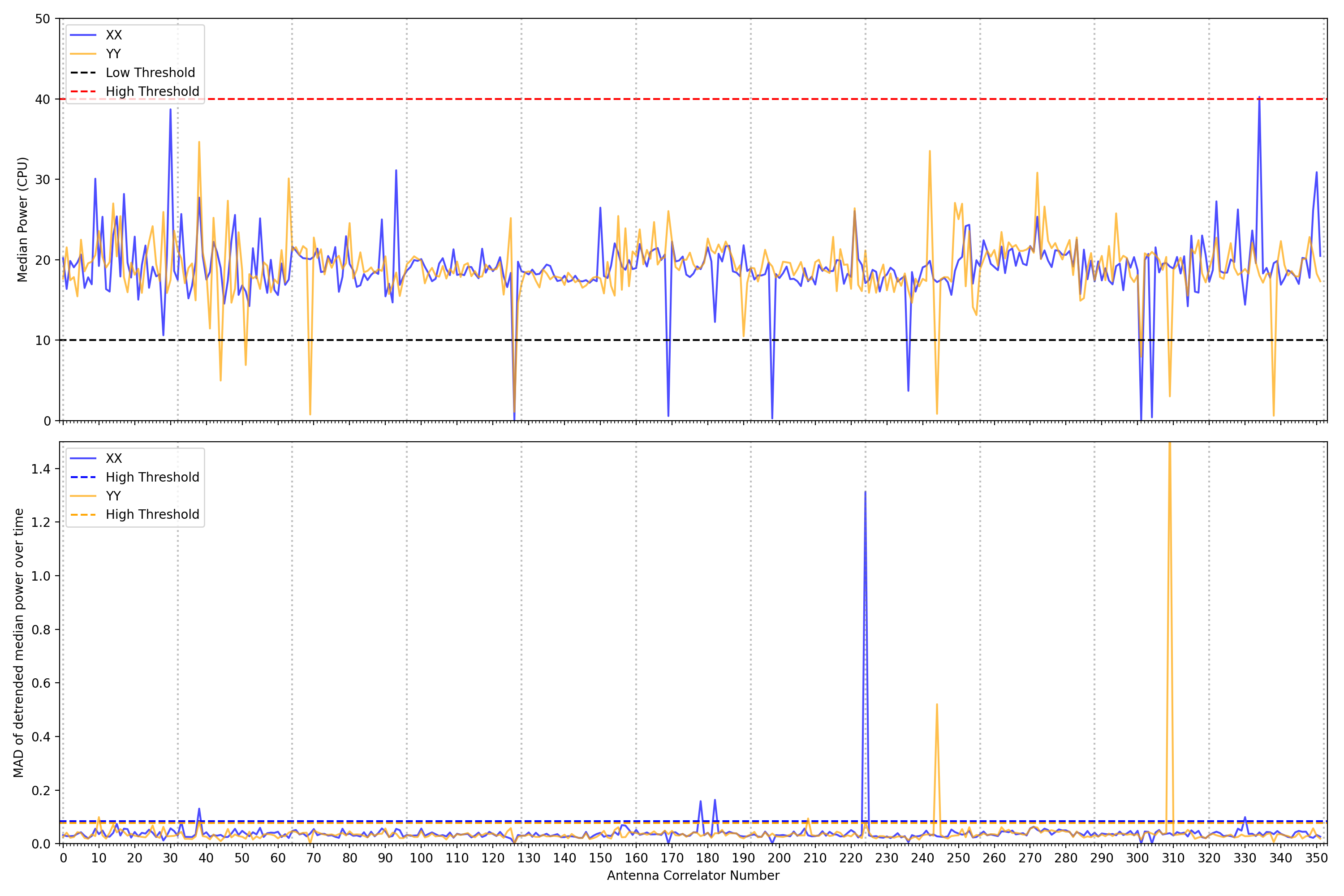Click the x-axis label Antenna Correlator Number
This screenshot has width=1344, height=896.
tap(693, 875)
